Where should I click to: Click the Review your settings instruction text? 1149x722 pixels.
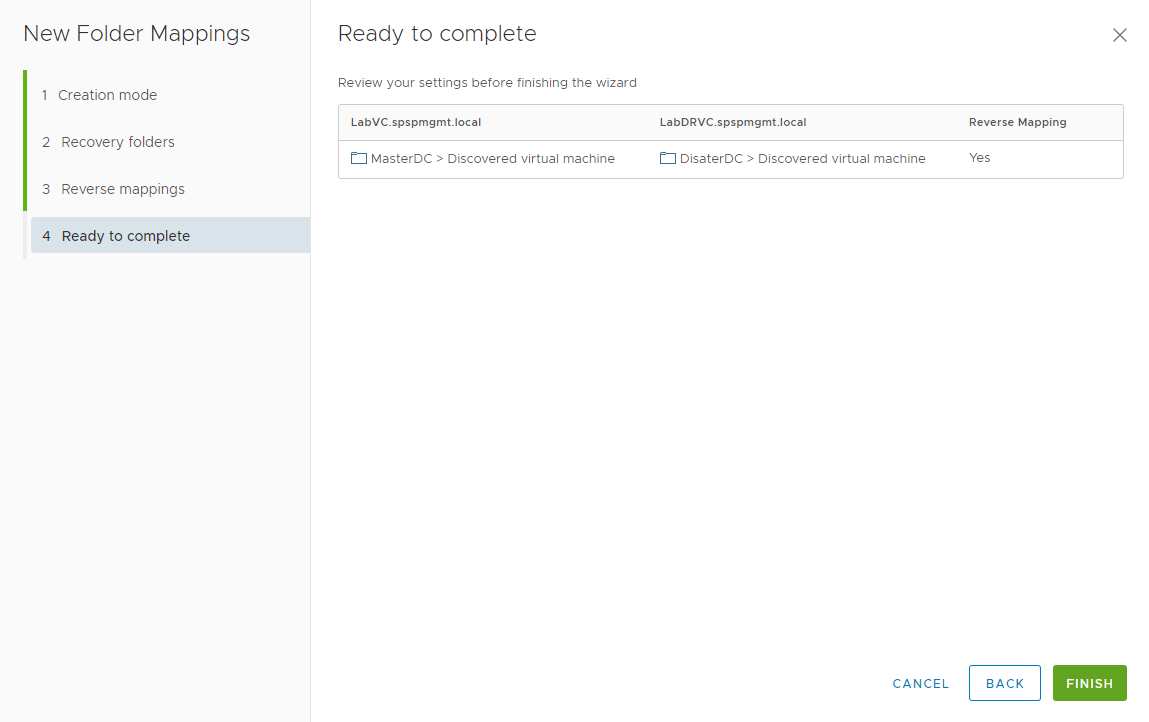(487, 83)
